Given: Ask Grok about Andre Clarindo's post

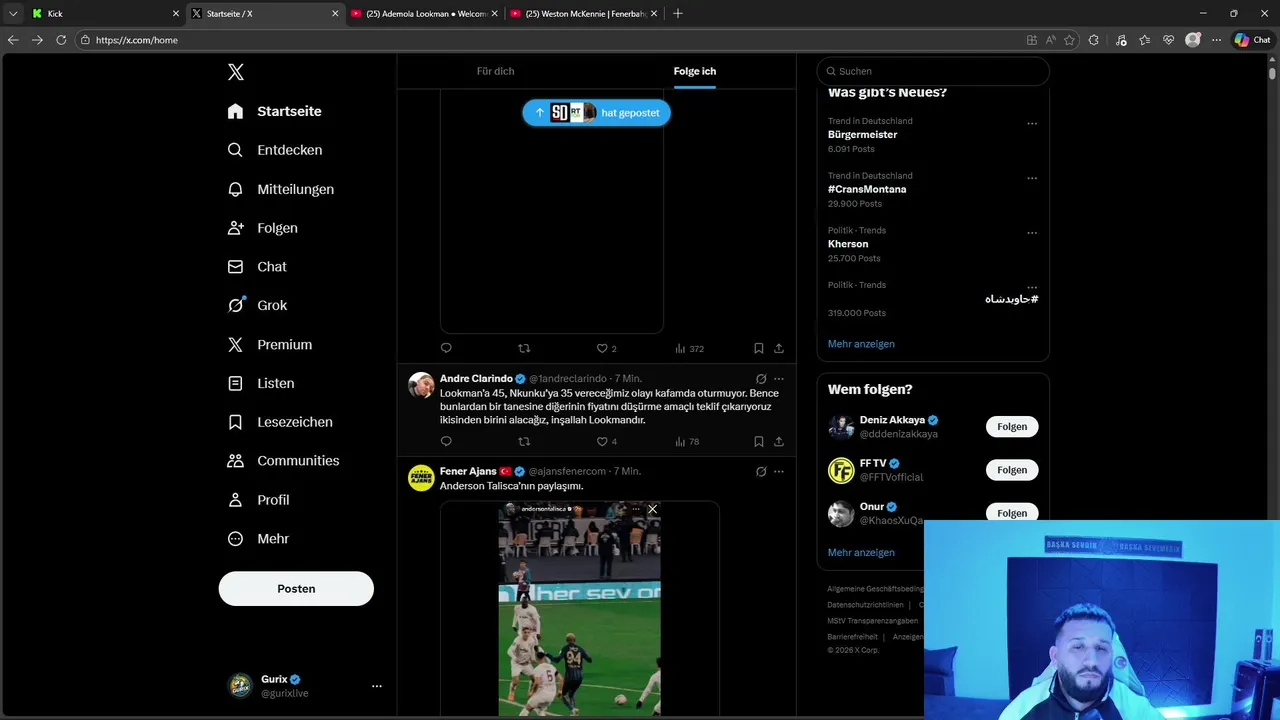Looking at the screenshot, I should [761, 379].
